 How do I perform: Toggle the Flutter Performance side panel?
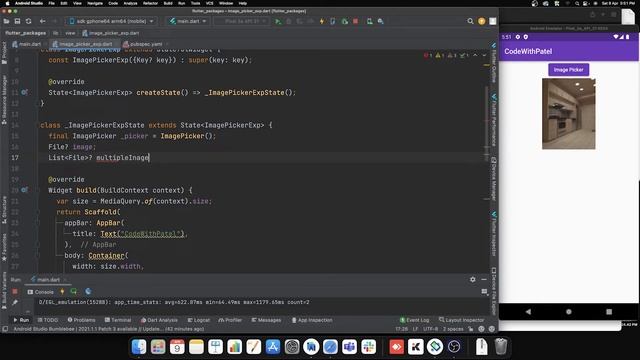[493, 120]
